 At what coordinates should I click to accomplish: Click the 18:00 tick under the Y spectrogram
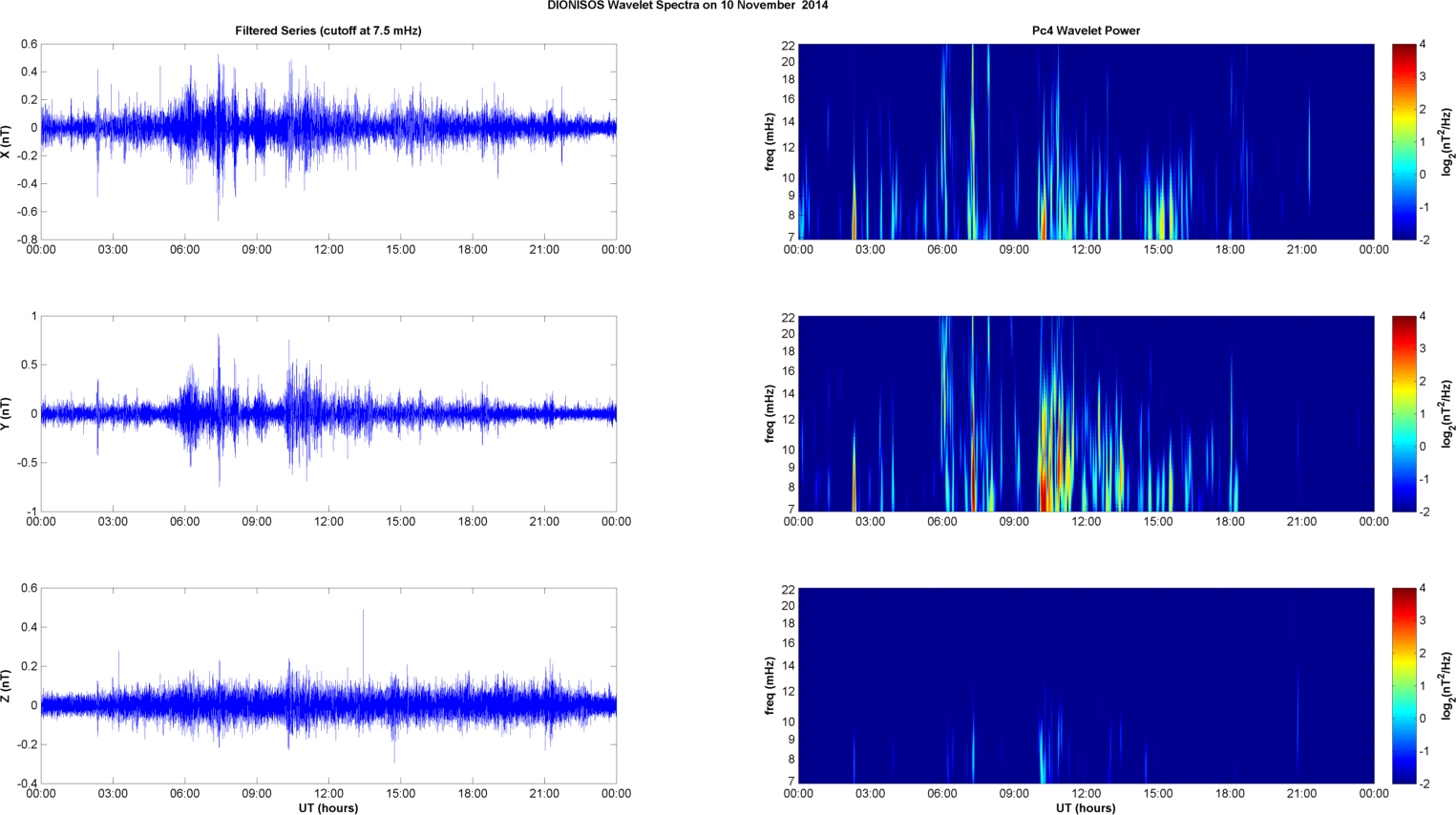[x=1230, y=521]
